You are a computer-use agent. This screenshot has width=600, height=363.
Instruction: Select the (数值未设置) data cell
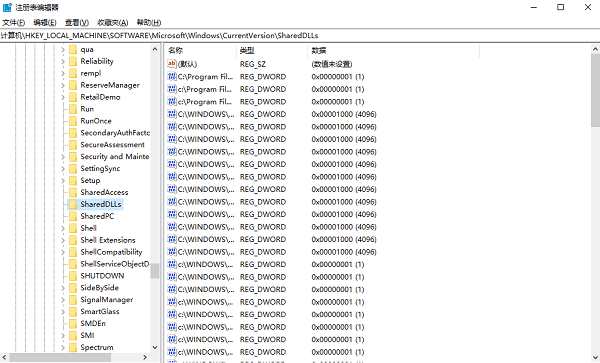pos(332,64)
